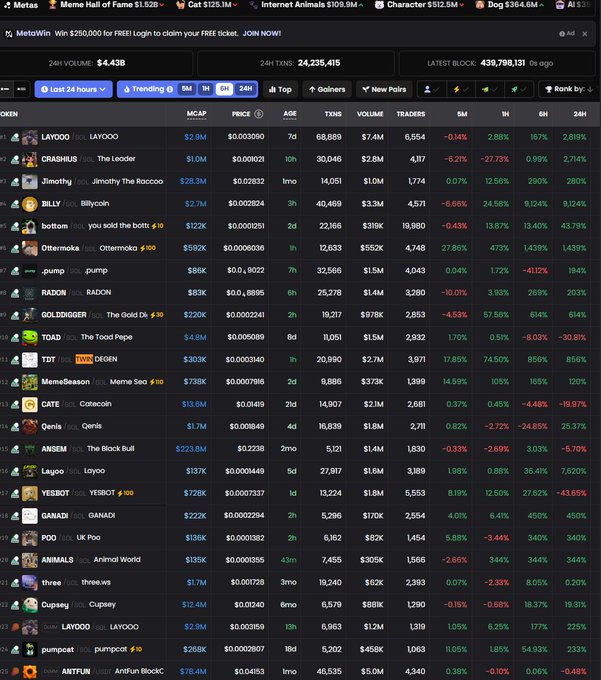Sort table by 24H change column header
Viewport: 601px width, 680px height.
pyautogui.click(x=580, y=114)
